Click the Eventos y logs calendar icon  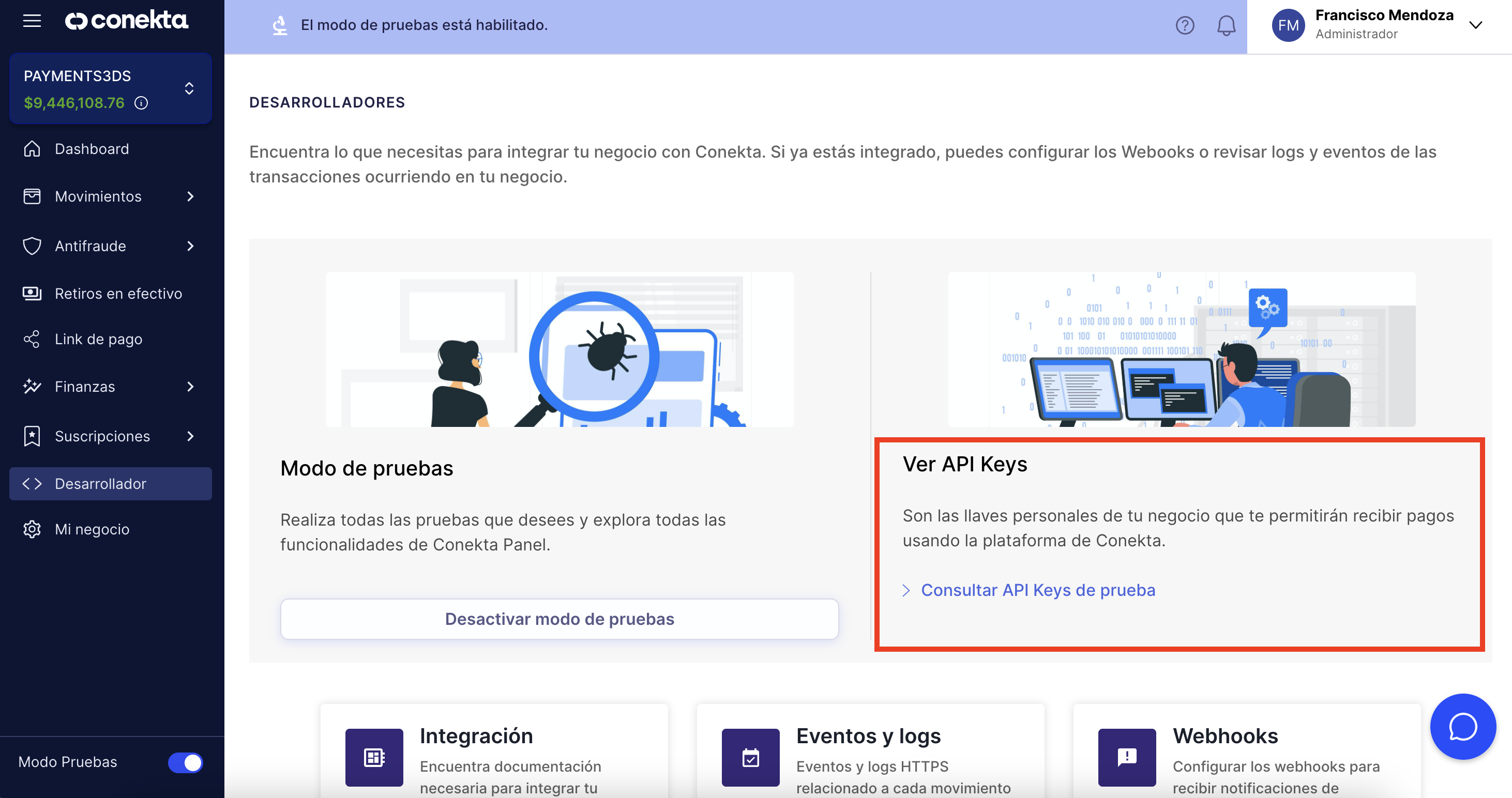tap(750, 758)
